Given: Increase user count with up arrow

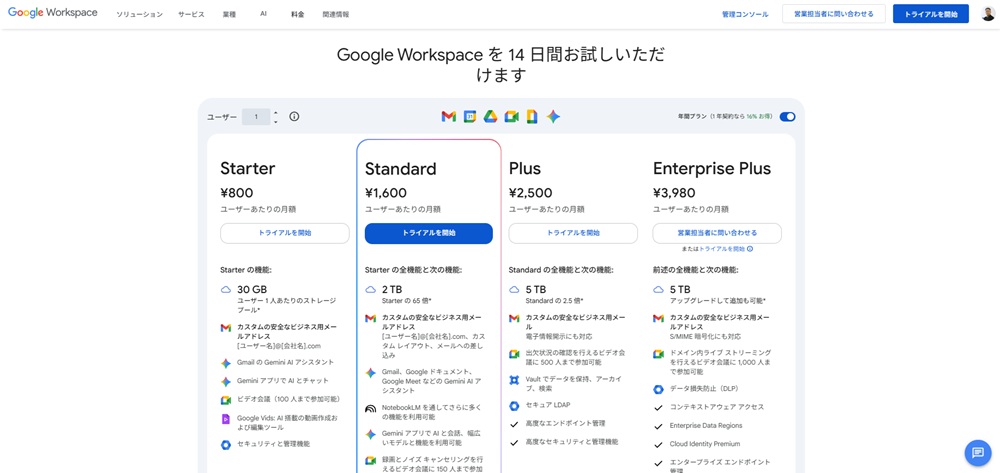Looking at the screenshot, I should tap(276, 113).
